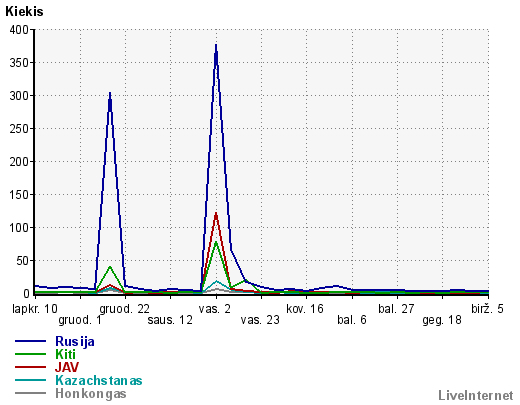Click the green Kiti legend line swatch
The width and height of the screenshot is (520, 405).
(x=30, y=354)
